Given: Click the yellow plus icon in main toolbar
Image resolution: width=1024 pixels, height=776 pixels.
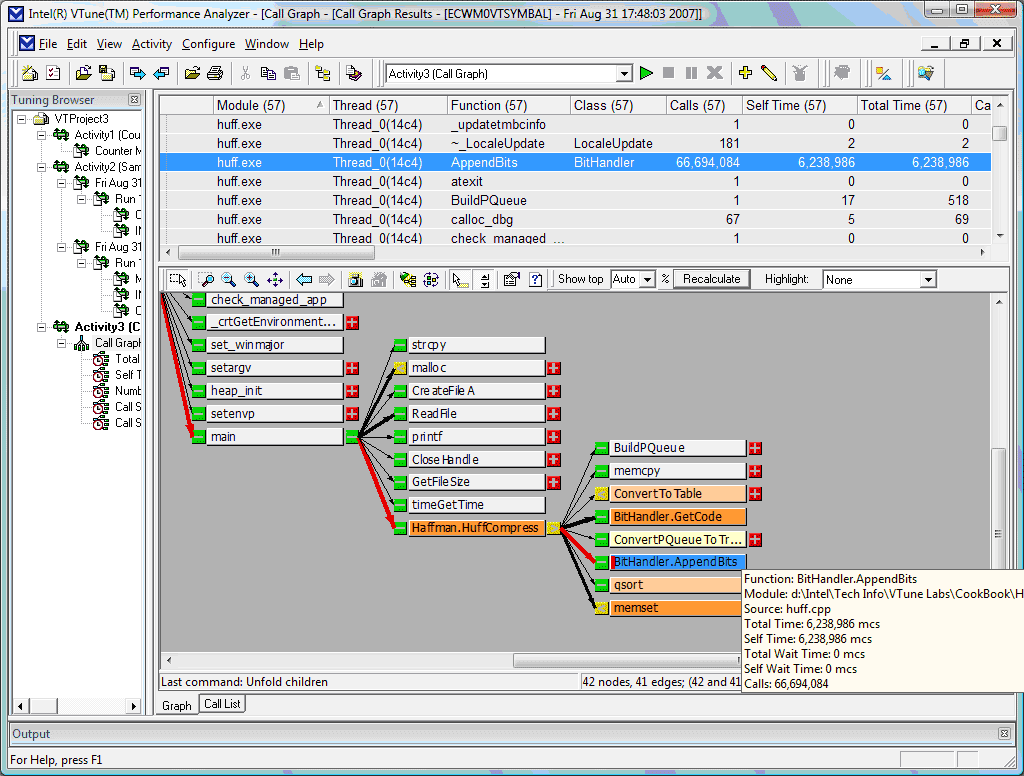Looking at the screenshot, I should pyautogui.click(x=745, y=73).
